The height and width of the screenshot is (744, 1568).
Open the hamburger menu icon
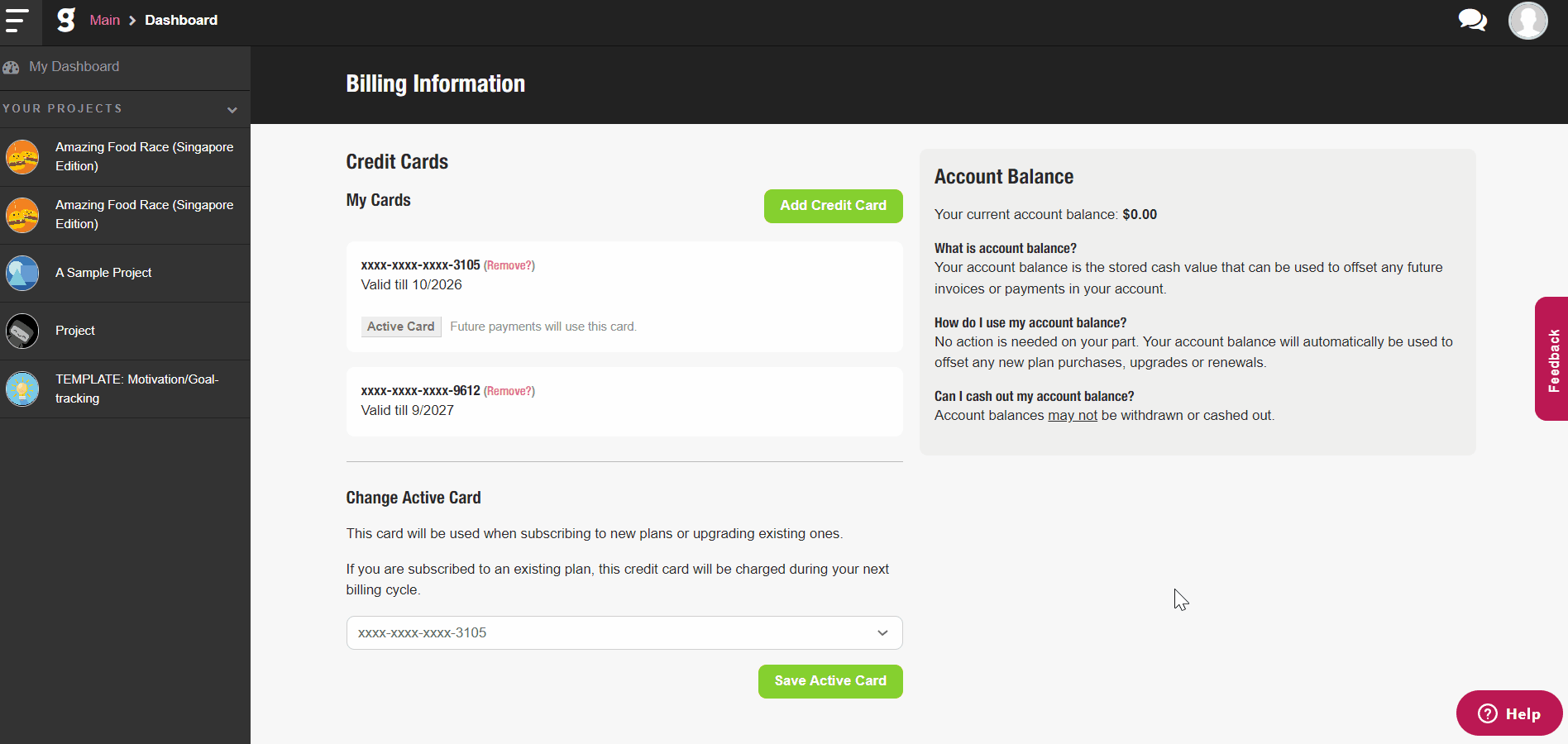[x=17, y=21]
